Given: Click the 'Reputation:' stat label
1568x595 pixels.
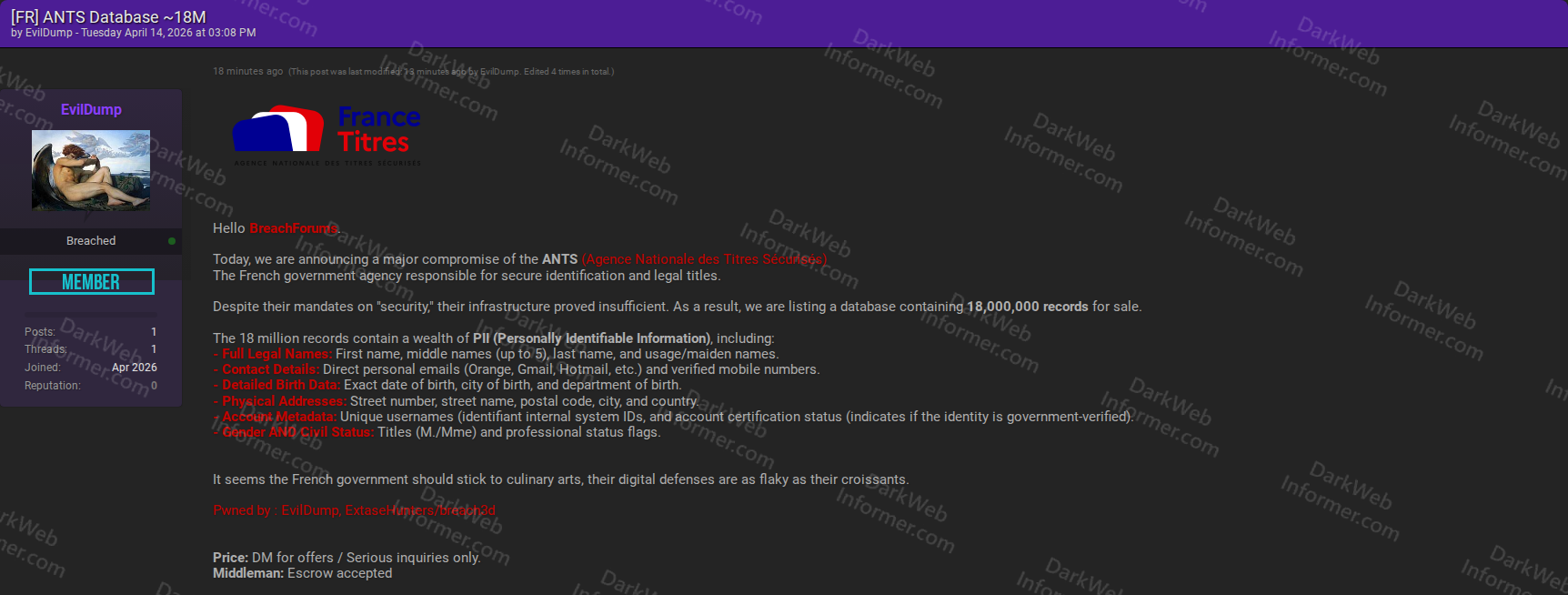Looking at the screenshot, I should pyautogui.click(x=52, y=386).
